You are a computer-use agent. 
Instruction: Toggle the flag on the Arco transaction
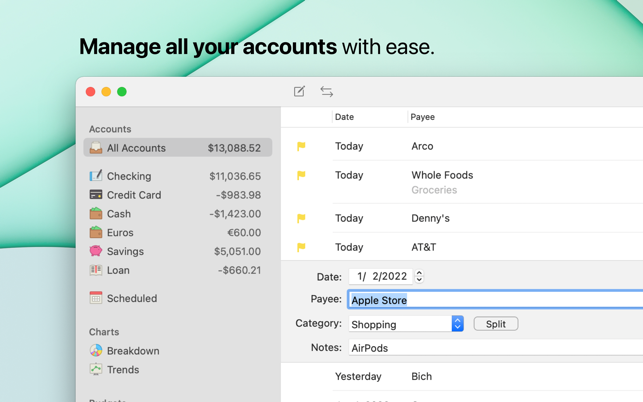(301, 146)
